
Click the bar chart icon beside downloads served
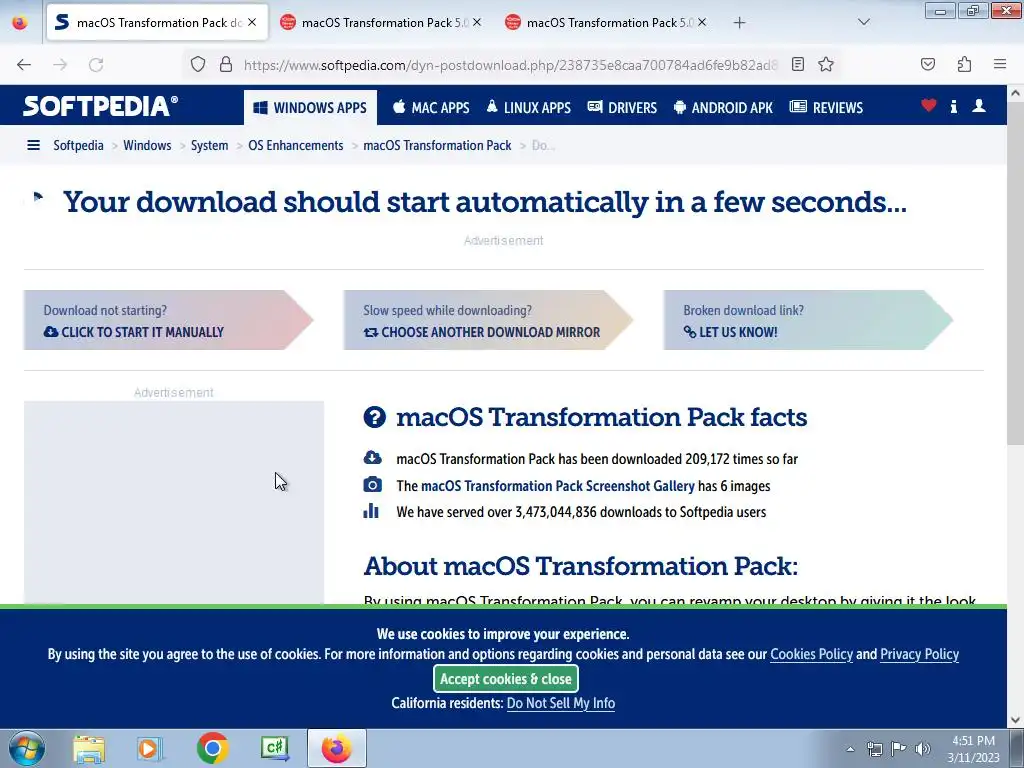coord(371,511)
